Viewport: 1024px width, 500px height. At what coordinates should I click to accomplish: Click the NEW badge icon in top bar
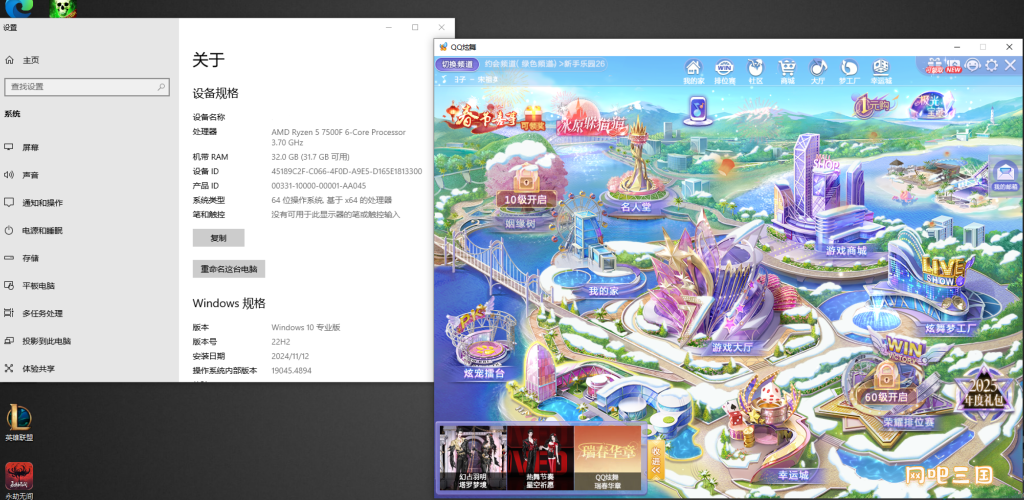(953, 65)
